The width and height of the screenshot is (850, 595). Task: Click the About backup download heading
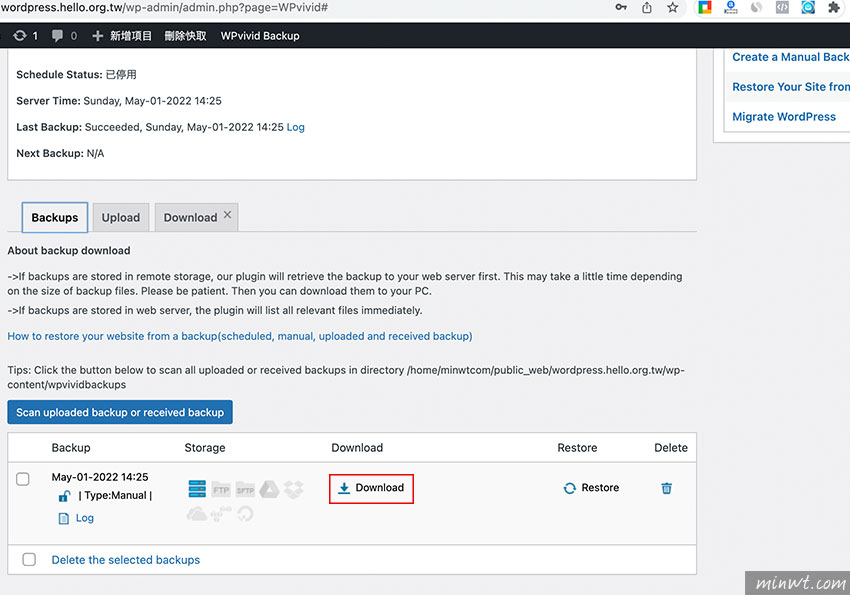click(x=69, y=250)
